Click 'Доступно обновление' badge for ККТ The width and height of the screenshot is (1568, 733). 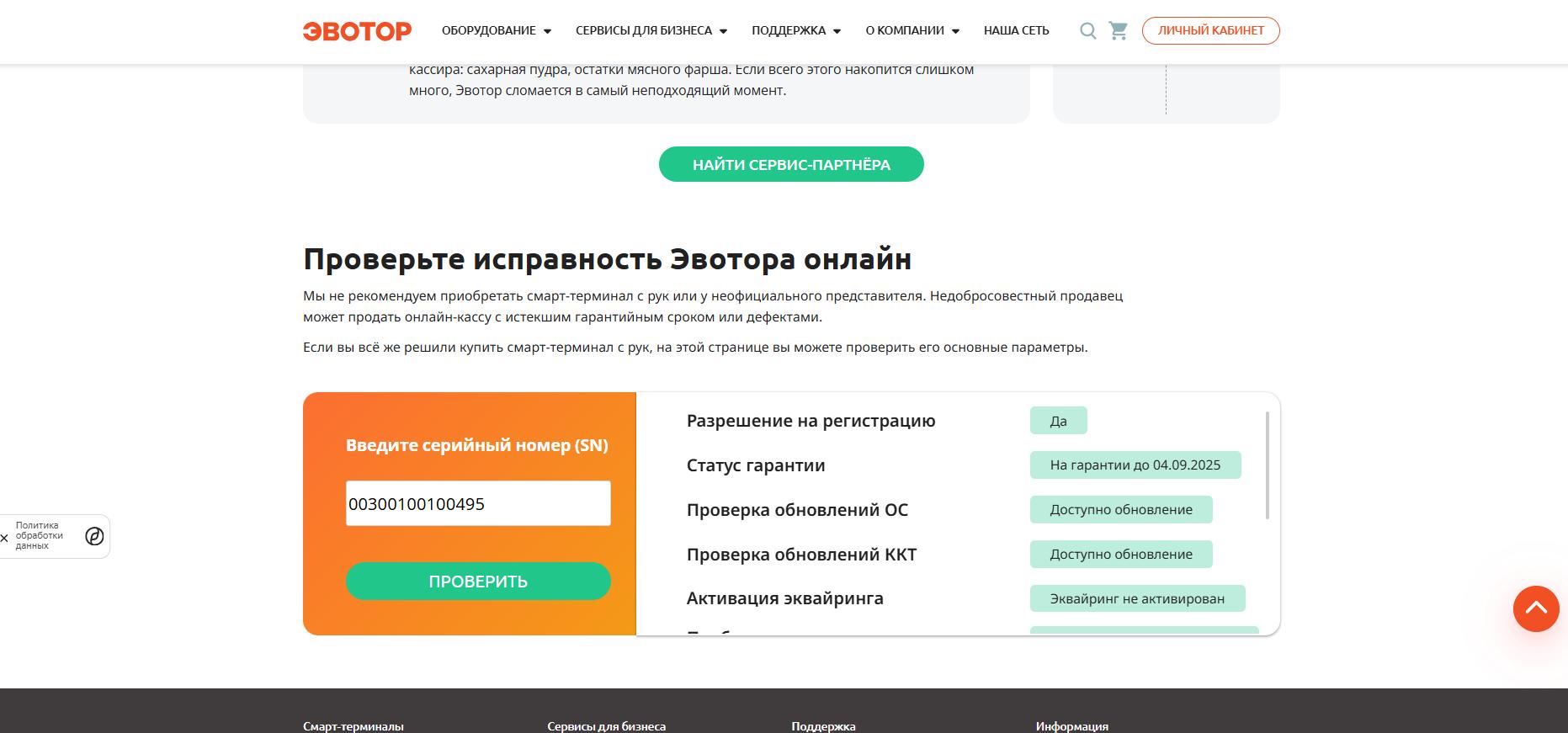[x=1121, y=554]
